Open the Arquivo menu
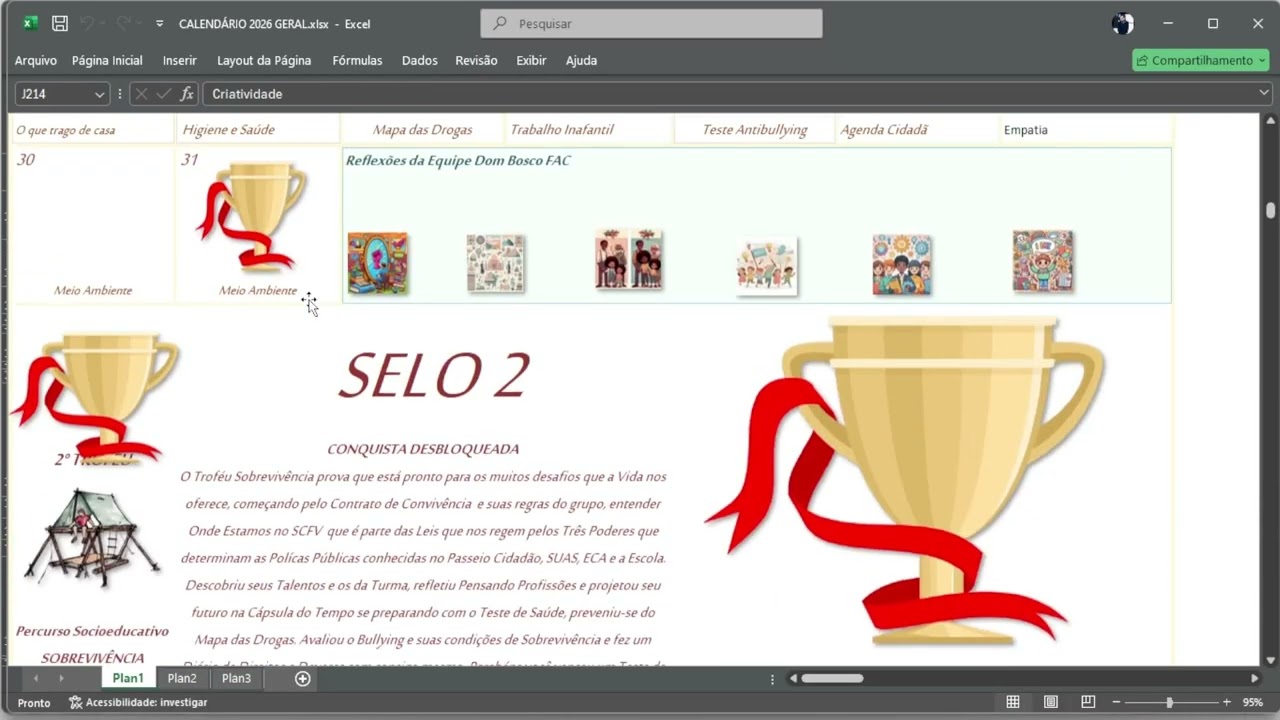Screen dimensions: 1280x720 coord(36,60)
